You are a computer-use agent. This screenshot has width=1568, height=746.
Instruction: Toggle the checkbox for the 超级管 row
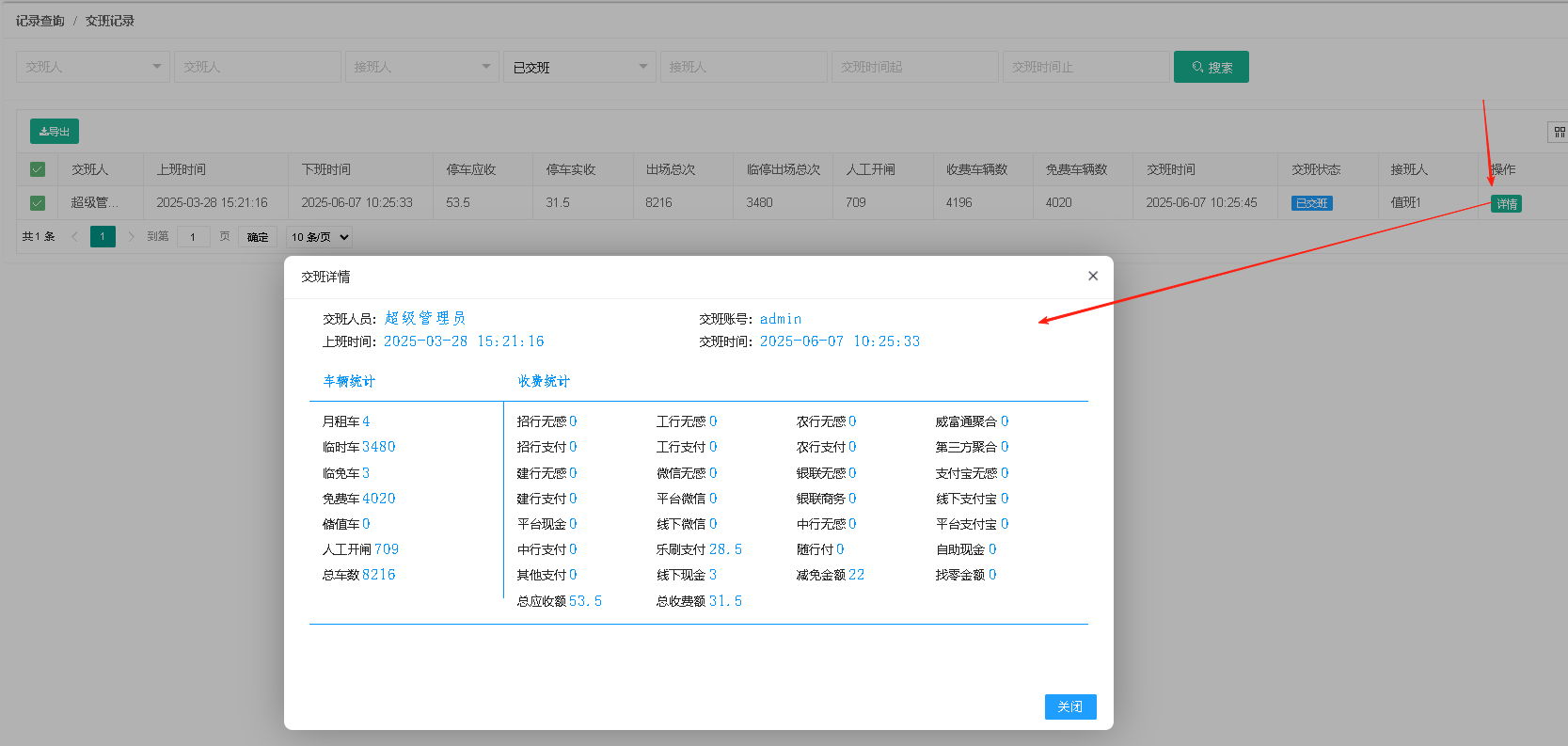(38, 202)
